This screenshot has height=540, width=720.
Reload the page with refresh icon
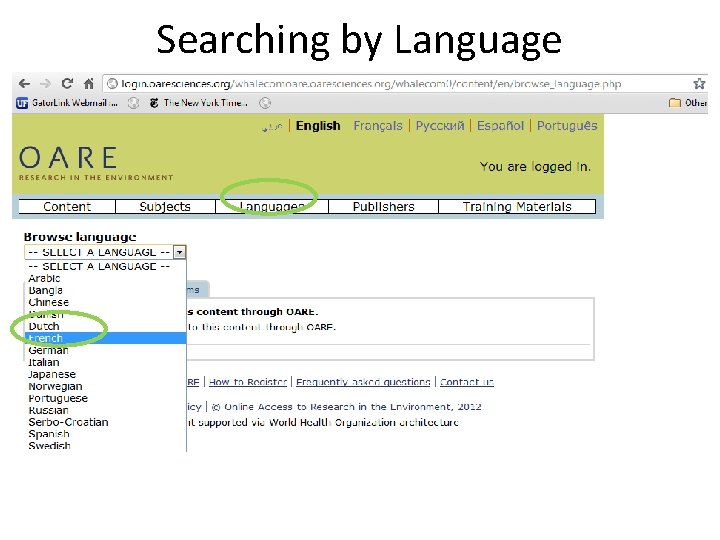[67, 83]
